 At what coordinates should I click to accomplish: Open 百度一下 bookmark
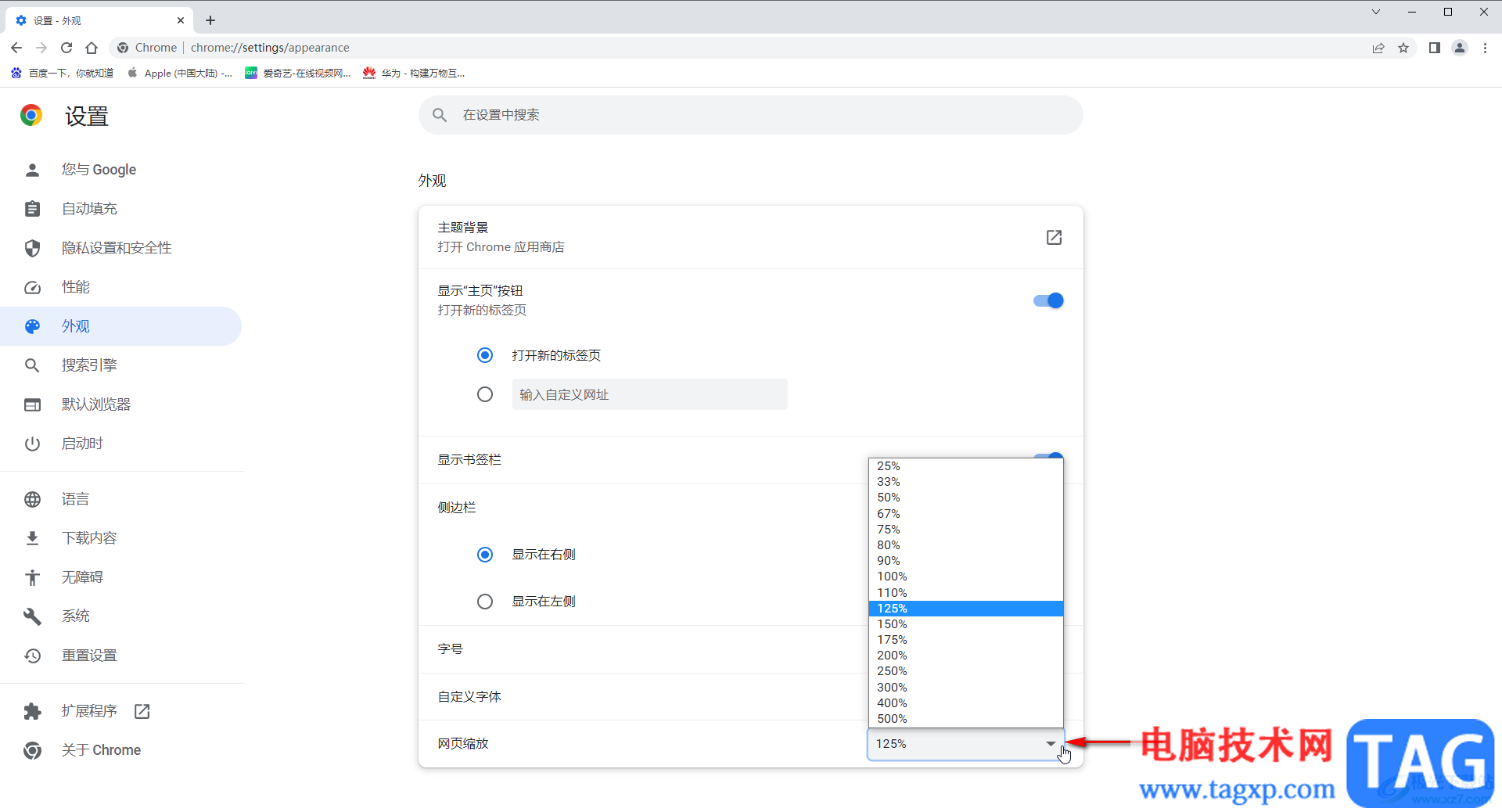point(63,73)
